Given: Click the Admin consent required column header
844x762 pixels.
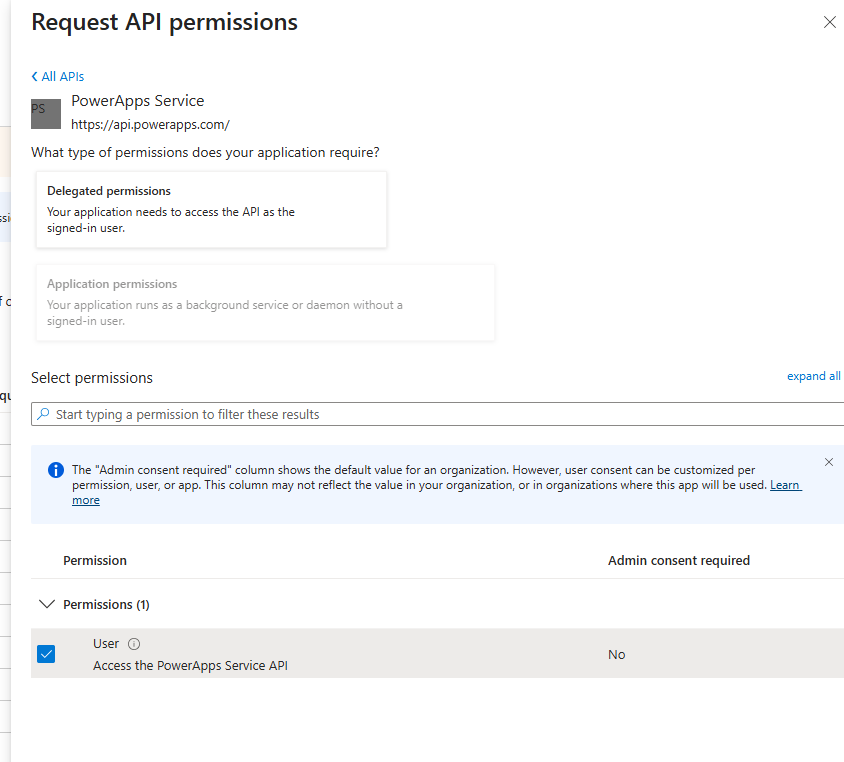Looking at the screenshot, I should 678,560.
